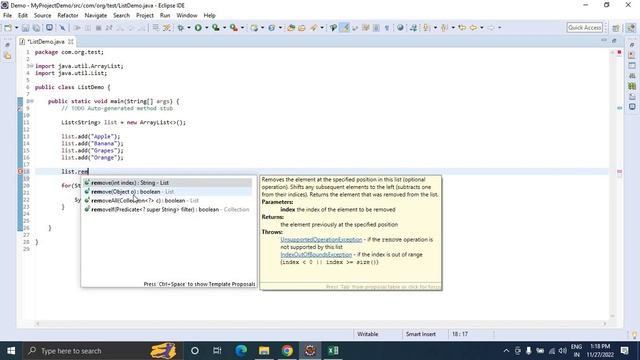This screenshot has width=640, height=360.
Task: Click the Quick Access search field
Action: click(584, 28)
